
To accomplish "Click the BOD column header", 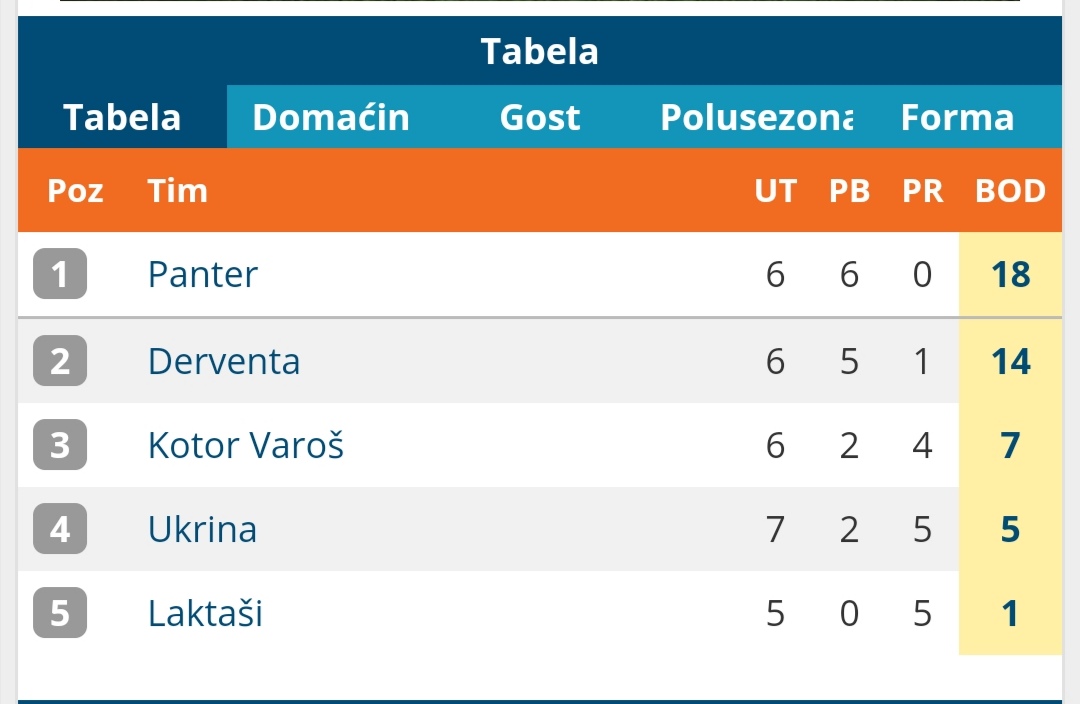I will [x=1010, y=191].
